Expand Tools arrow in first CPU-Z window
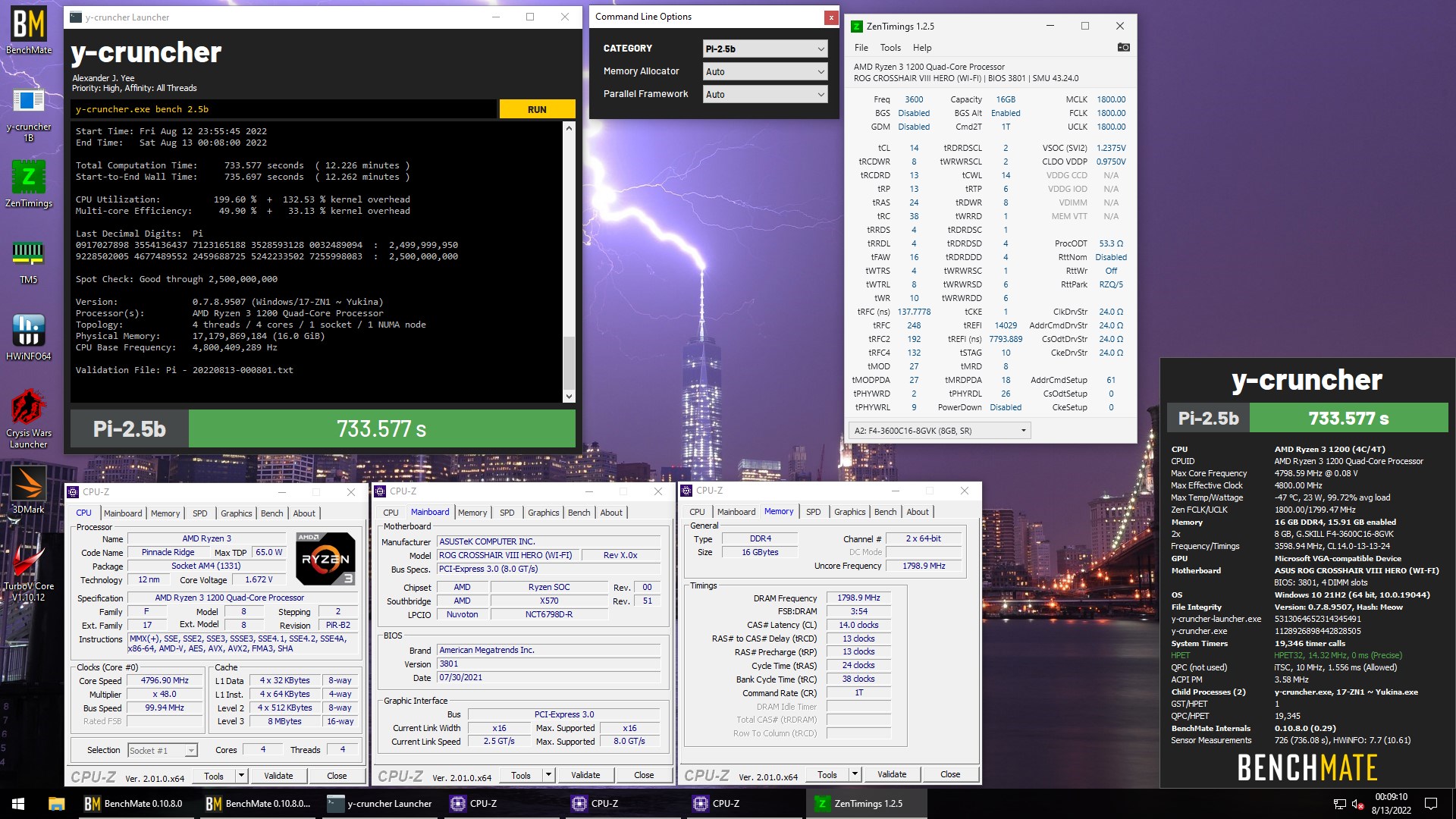Image resolution: width=1456 pixels, height=819 pixels. tap(241, 775)
